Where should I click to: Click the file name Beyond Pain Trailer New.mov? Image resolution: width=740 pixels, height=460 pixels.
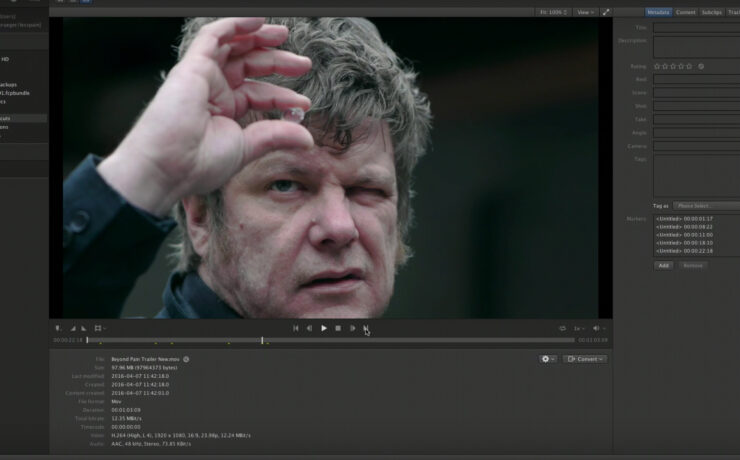click(145, 360)
